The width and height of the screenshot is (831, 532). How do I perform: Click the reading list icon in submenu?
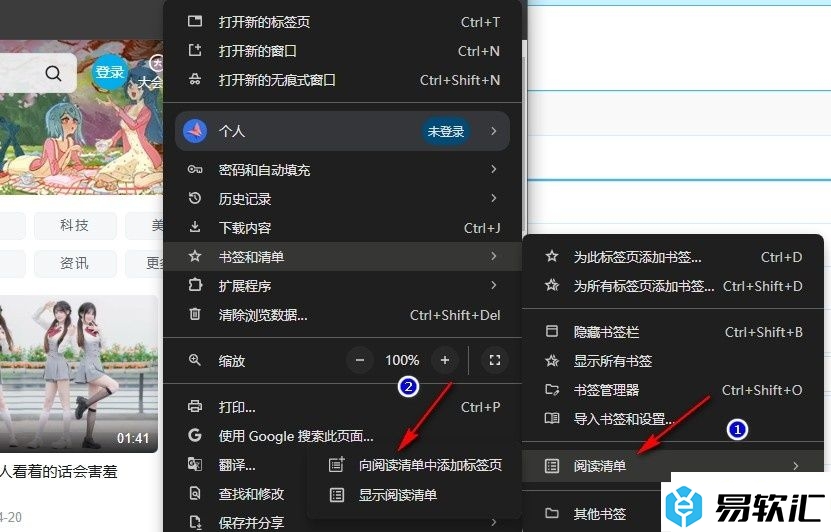coord(552,466)
